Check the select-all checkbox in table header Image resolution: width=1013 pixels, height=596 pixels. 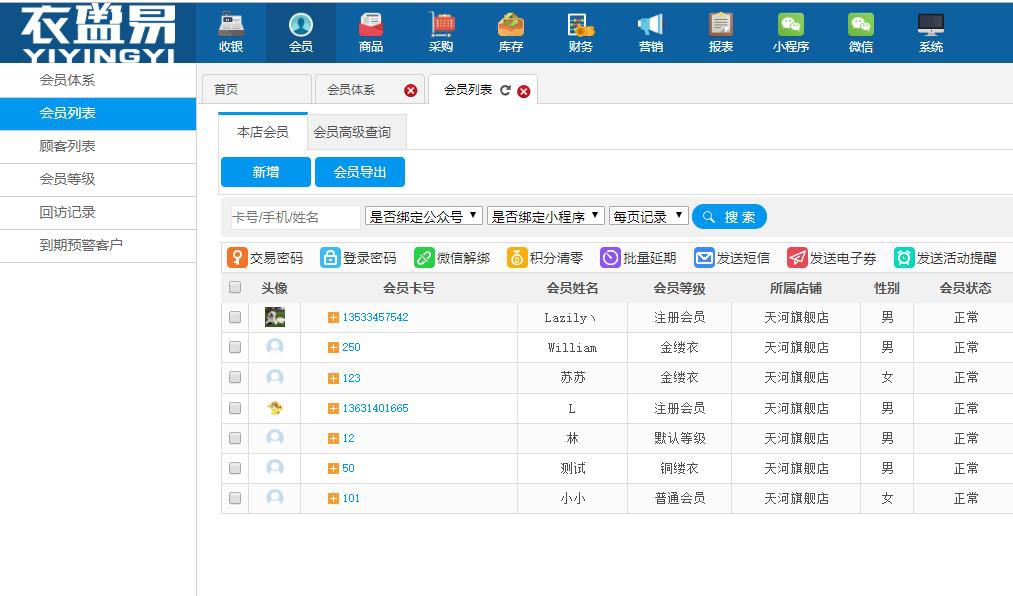tap(236, 287)
